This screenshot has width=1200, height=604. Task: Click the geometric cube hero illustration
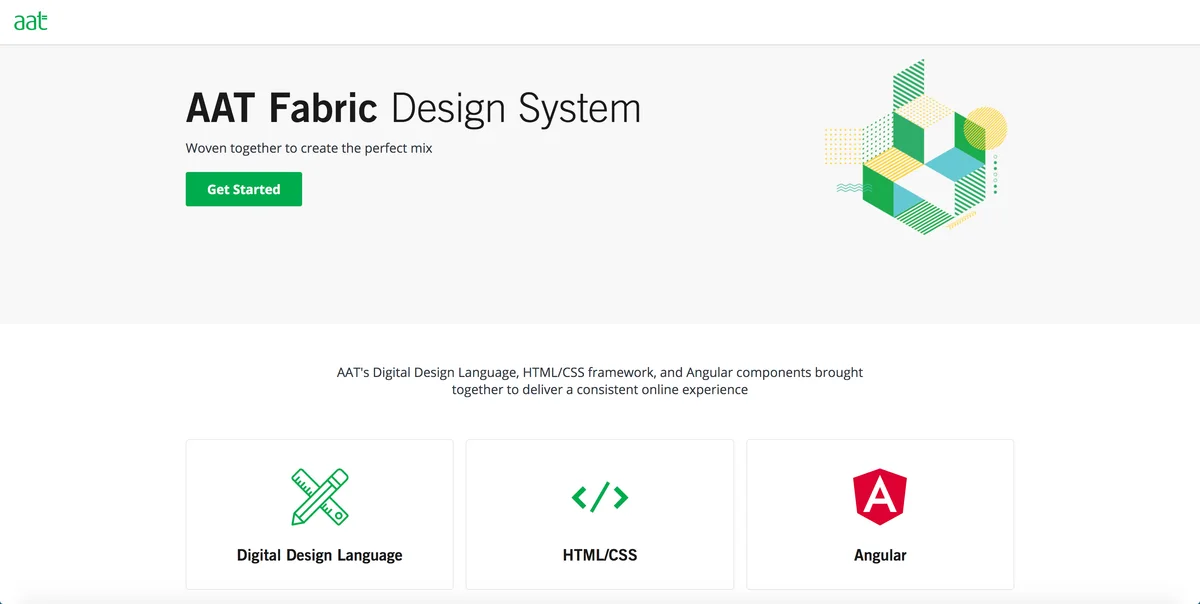[x=916, y=147]
